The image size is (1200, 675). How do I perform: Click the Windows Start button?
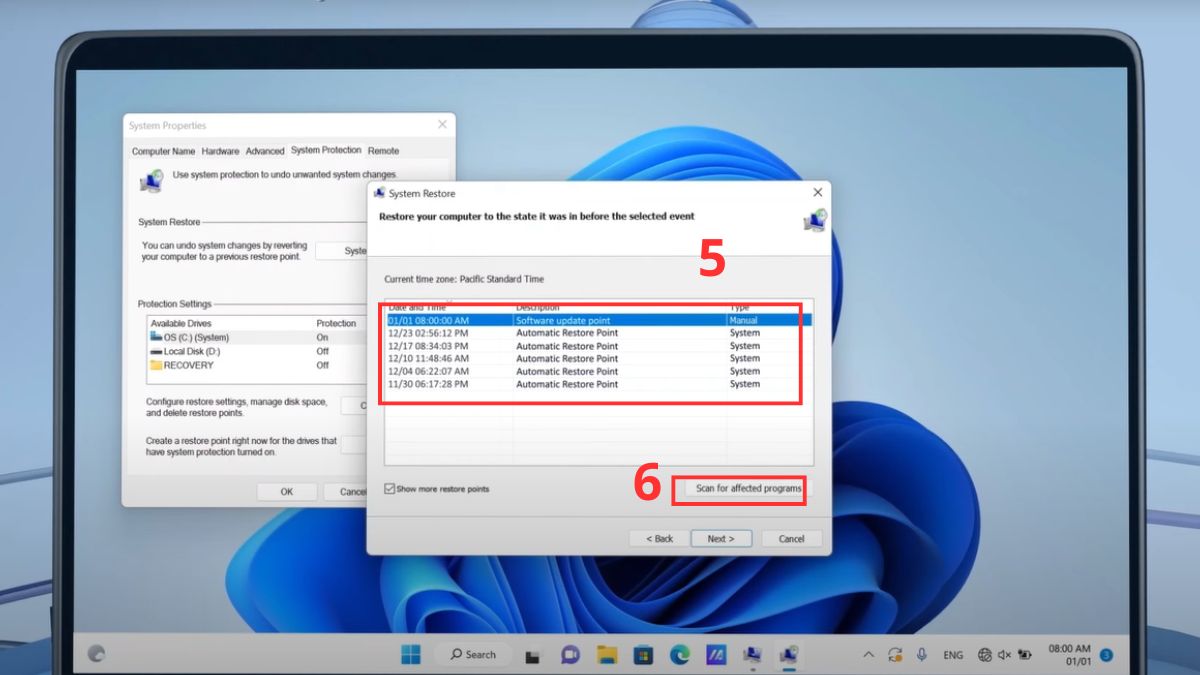413,654
